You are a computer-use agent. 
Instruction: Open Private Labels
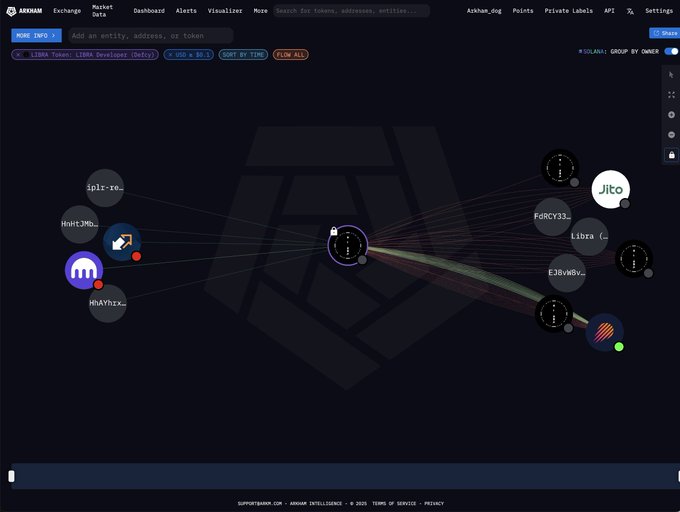pyautogui.click(x=569, y=11)
